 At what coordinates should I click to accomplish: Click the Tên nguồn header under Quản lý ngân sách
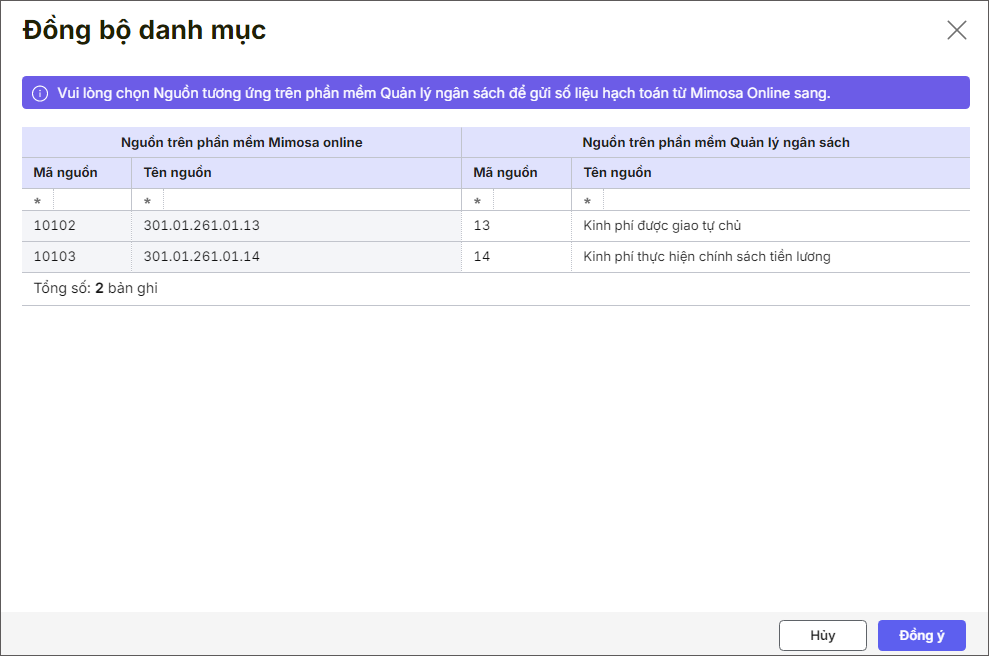pyautogui.click(x=771, y=173)
